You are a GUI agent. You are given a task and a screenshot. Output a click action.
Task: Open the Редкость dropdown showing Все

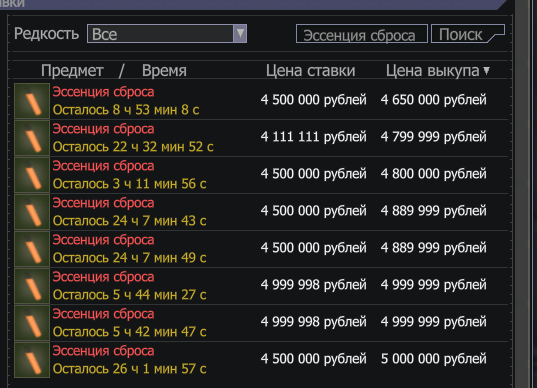pyautogui.click(x=167, y=34)
